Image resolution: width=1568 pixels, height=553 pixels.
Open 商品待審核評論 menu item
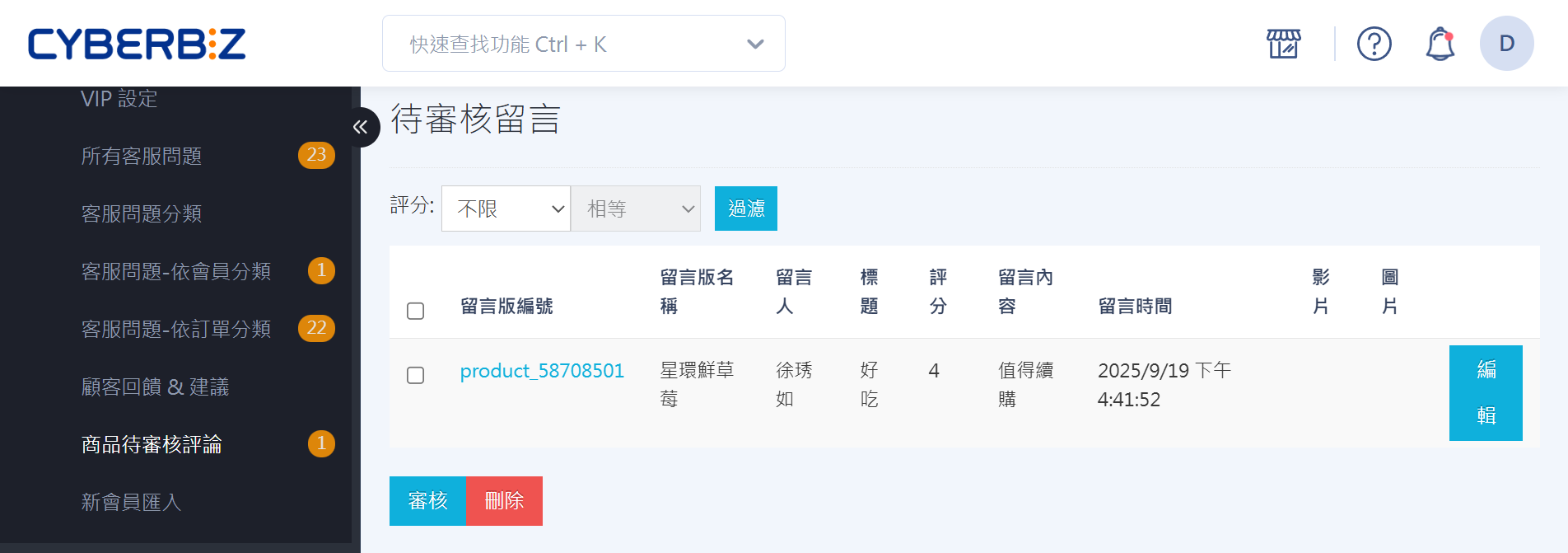(152, 444)
